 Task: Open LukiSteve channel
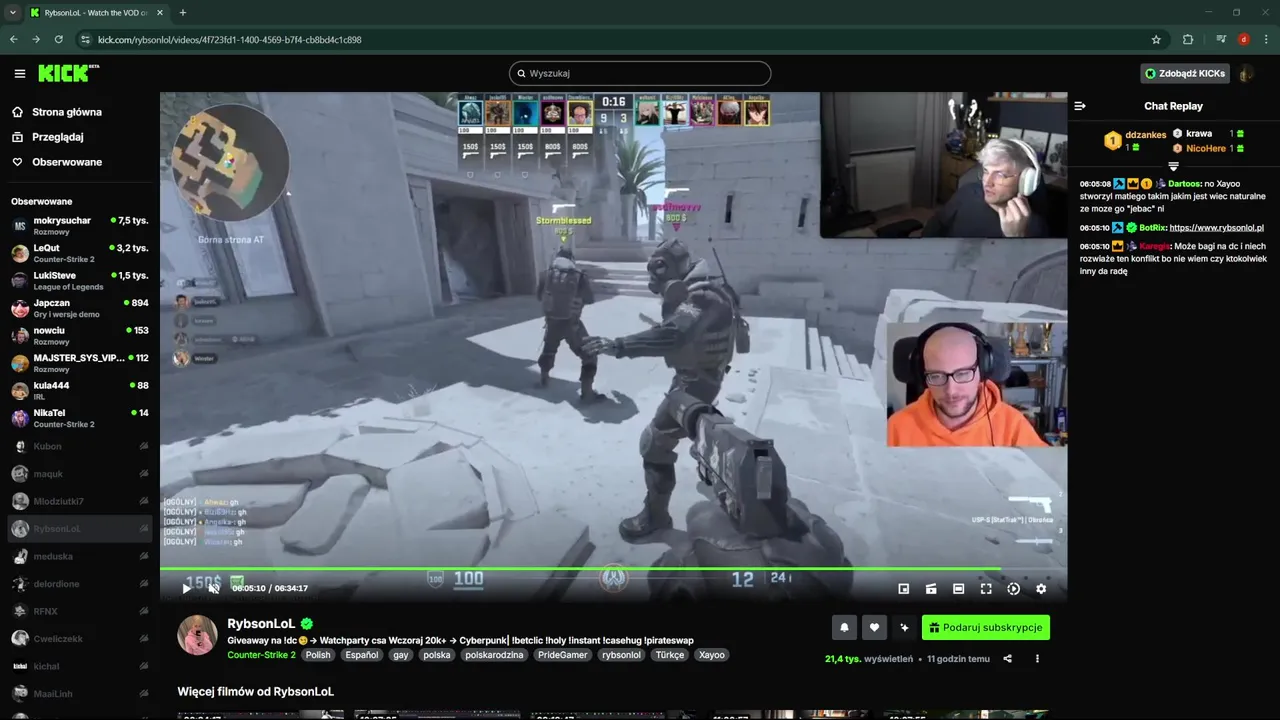(80, 281)
